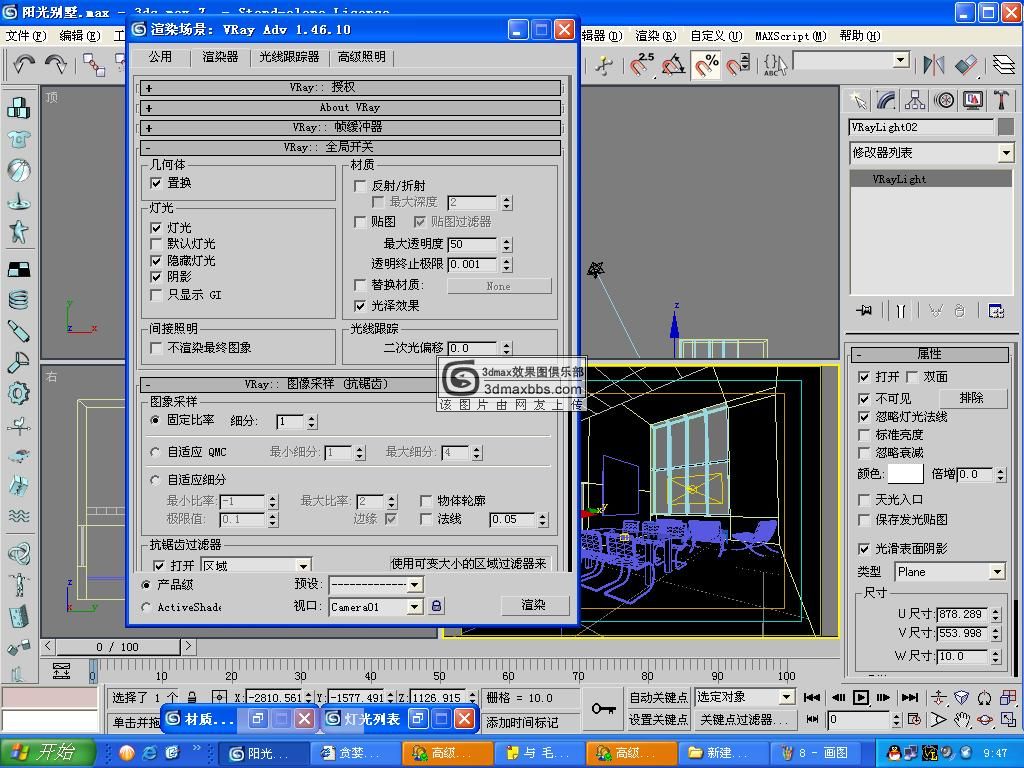Switch to the 渲染器 tab
Screen dimensions: 1024x768
coord(220,57)
